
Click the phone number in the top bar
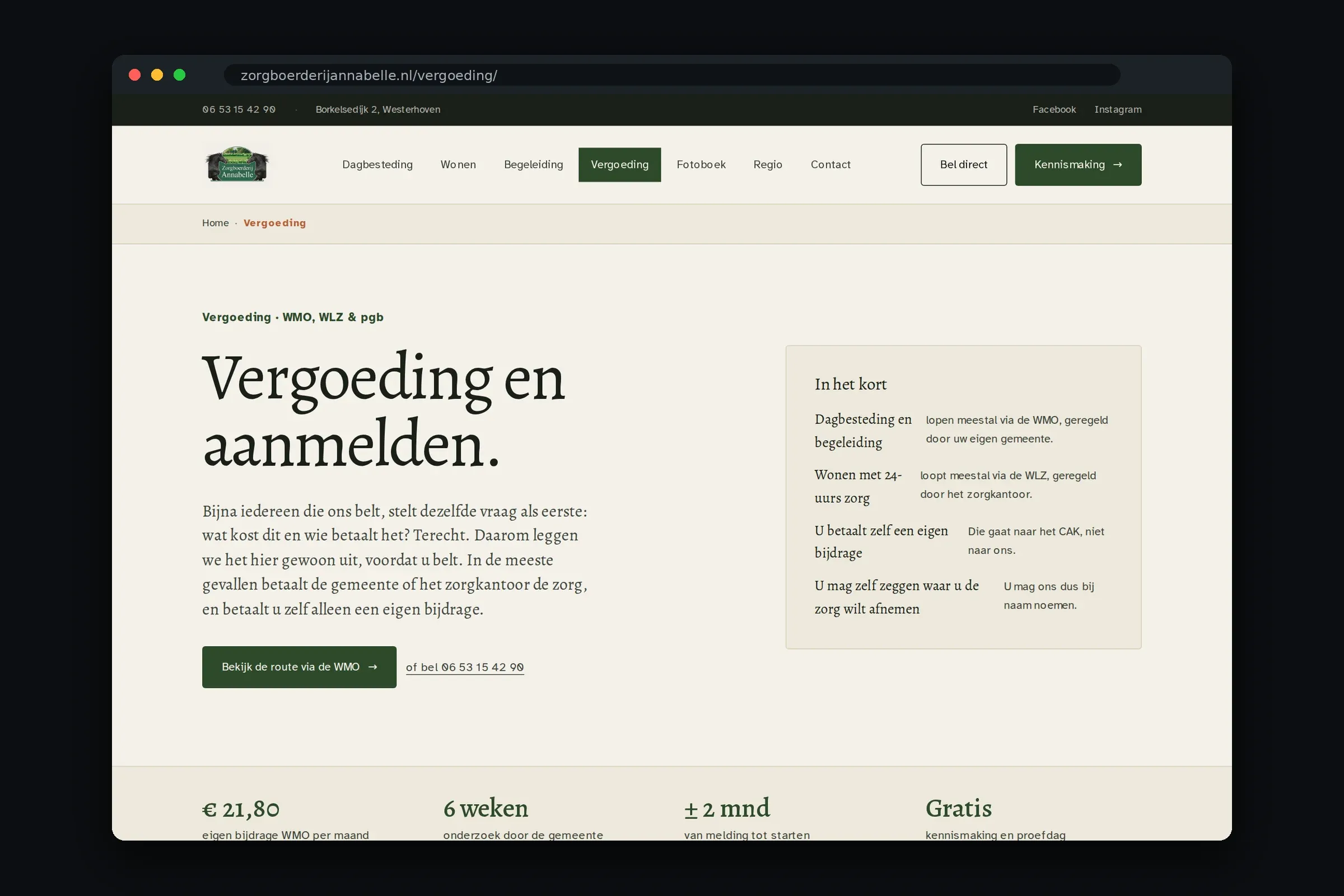239,109
